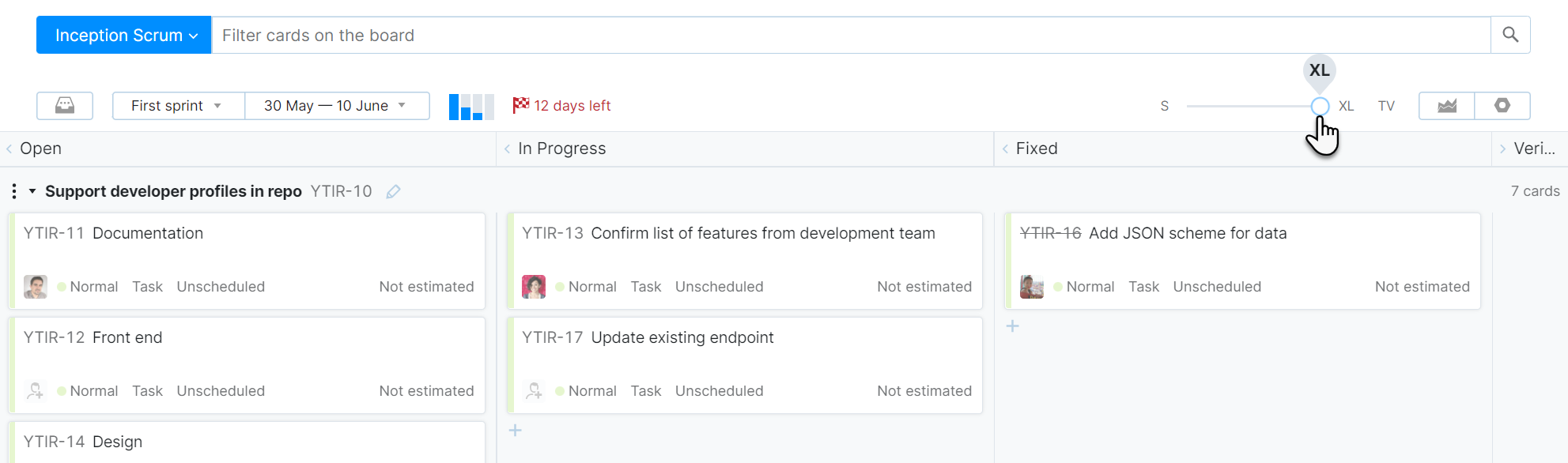Edit the YTIR-10 swimlane pencil icon
The height and width of the screenshot is (463, 1568).
click(393, 191)
